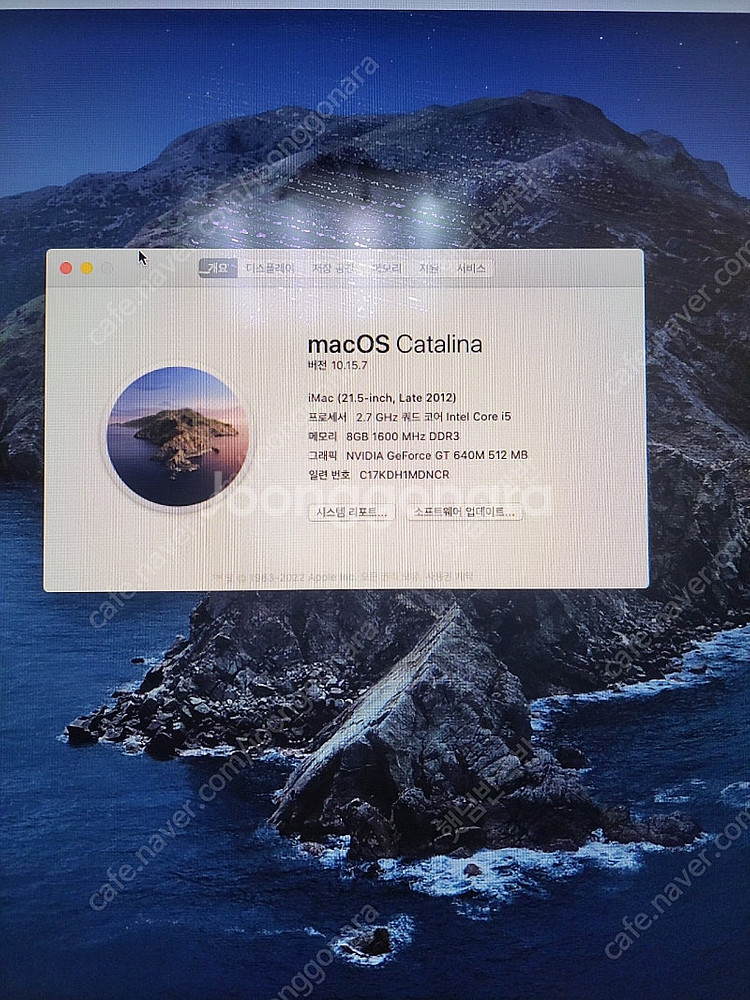Open the 지원 tab
Image resolution: width=750 pixels, height=1000 pixels.
(429, 268)
